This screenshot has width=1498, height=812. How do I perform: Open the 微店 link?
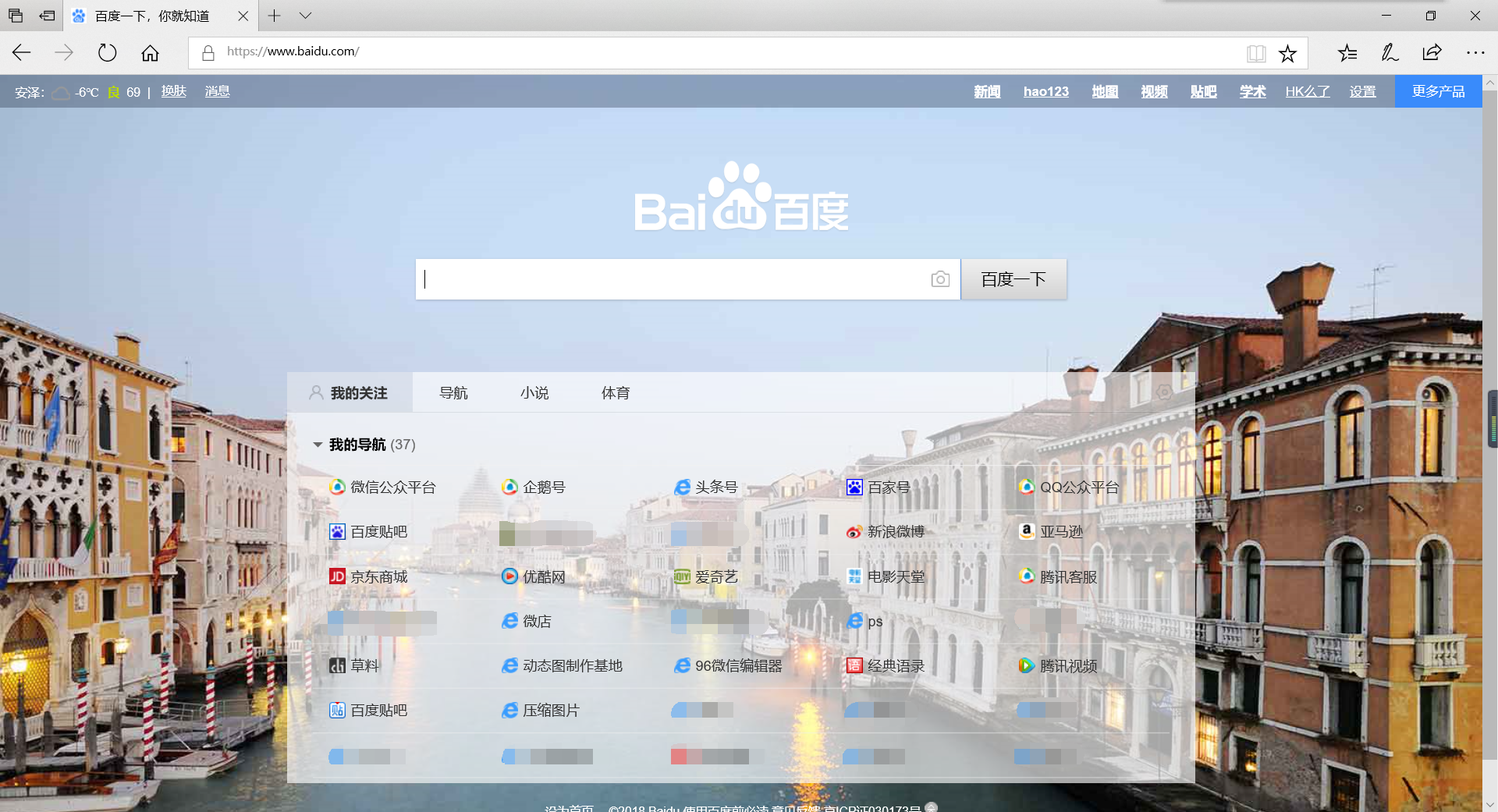pyautogui.click(x=537, y=621)
